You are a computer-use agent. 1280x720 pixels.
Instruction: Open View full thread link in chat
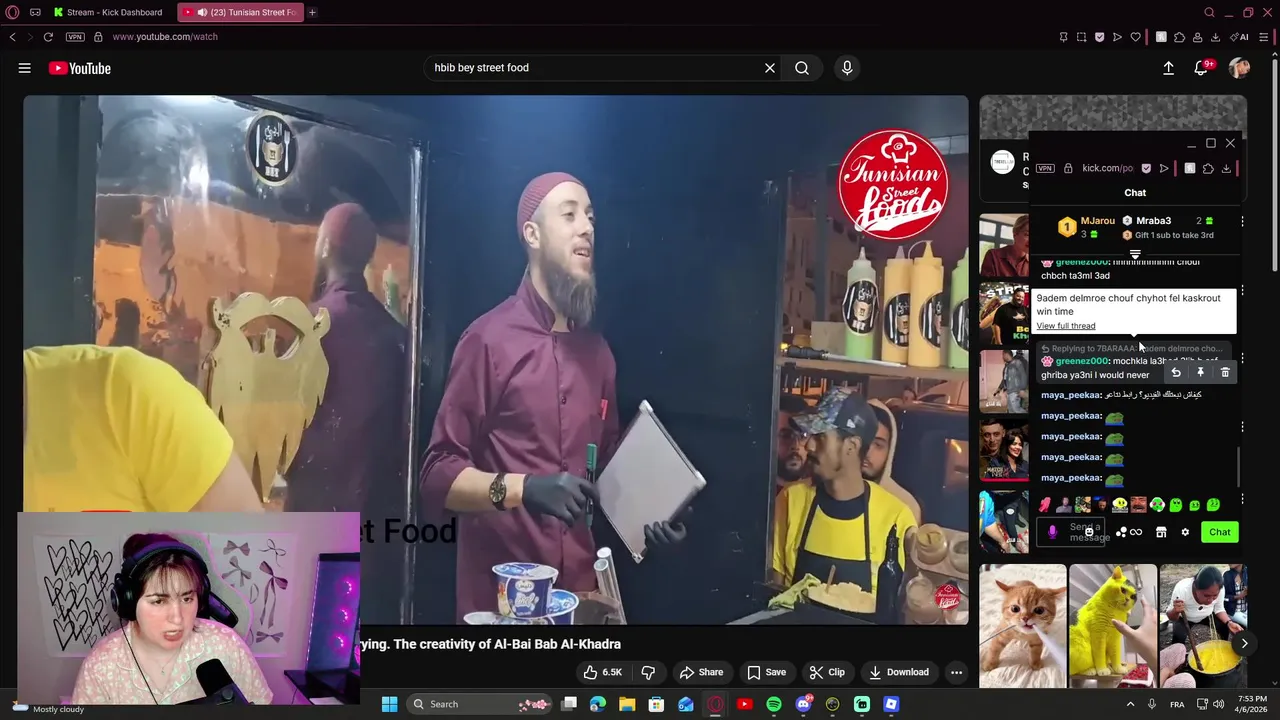point(1065,326)
